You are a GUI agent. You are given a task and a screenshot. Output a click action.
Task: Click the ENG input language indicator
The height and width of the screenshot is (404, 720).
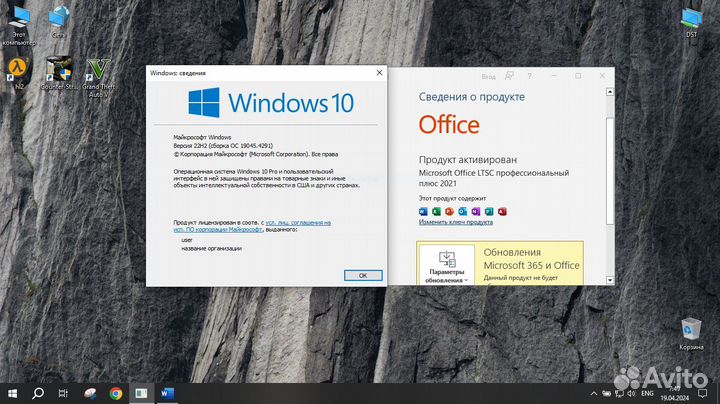[x=647, y=393]
